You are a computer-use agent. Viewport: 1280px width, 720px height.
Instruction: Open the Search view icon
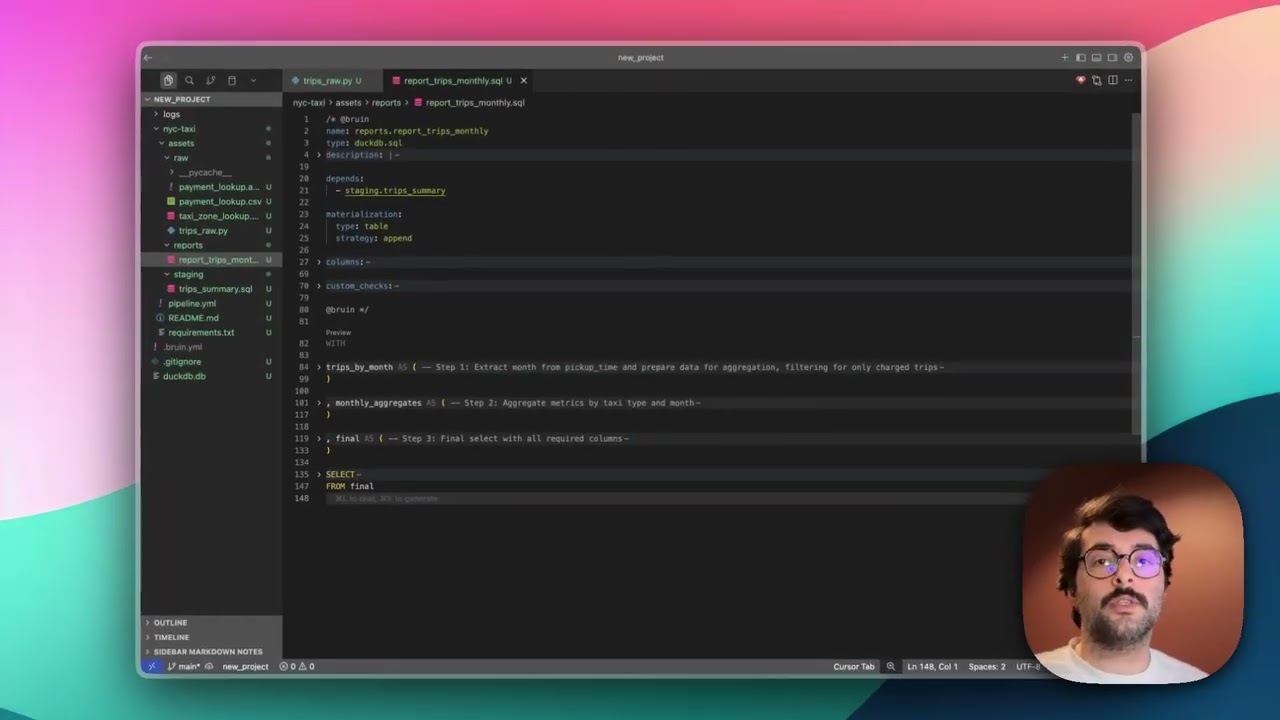[x=189, y=80]
